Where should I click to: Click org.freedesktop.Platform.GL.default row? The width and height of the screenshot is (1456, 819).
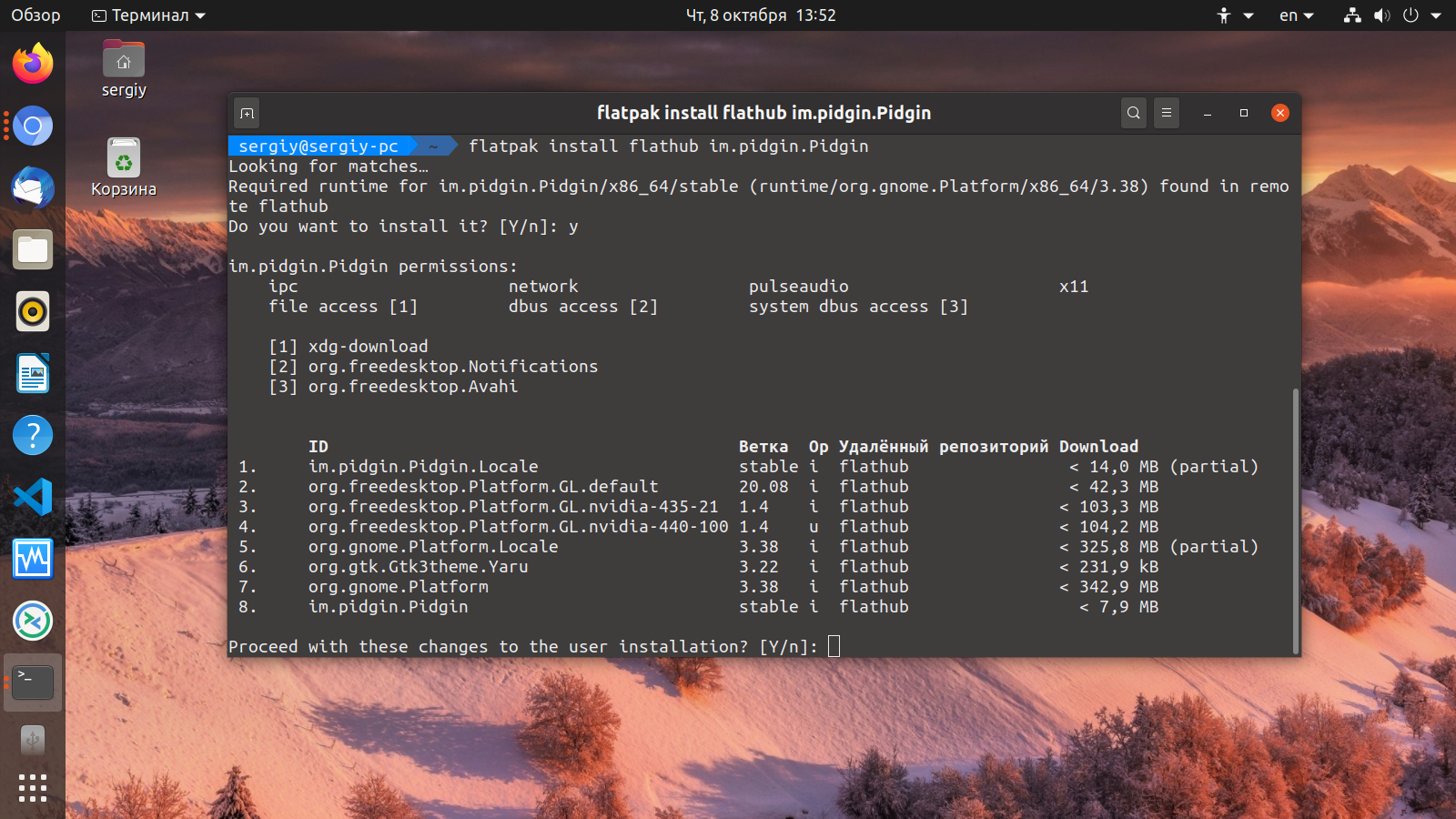[483, 487]
